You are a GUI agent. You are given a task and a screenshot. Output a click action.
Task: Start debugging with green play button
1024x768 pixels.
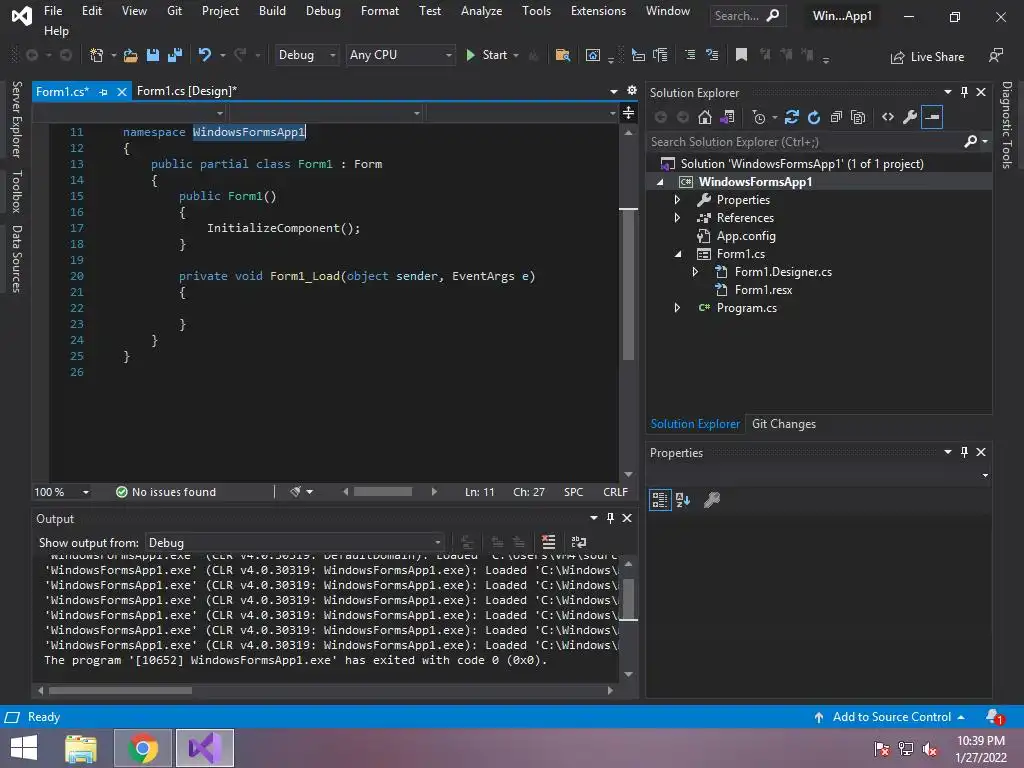(487, 56)
